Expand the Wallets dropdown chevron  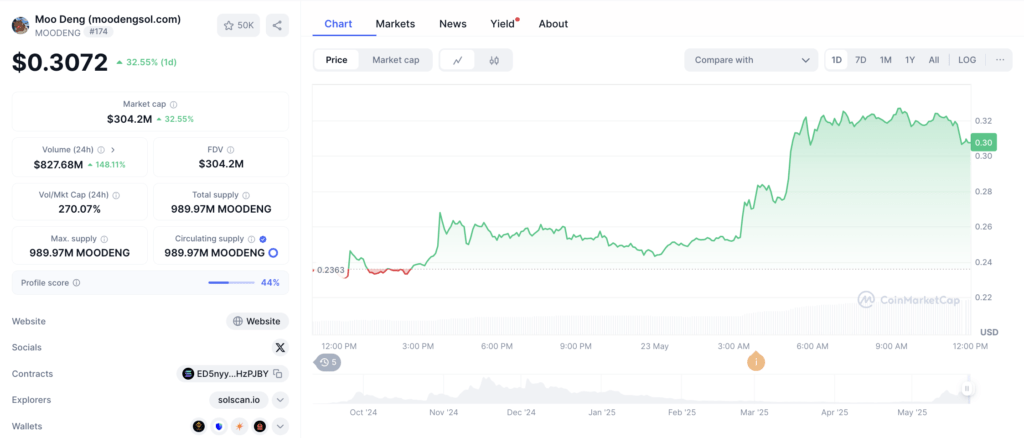(280, 426)
